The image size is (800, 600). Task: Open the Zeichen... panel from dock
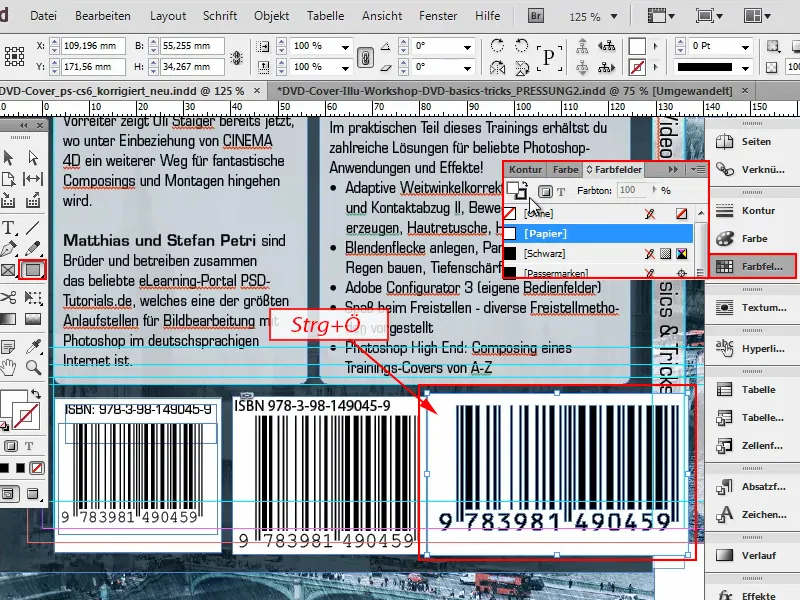coord(753,515)
